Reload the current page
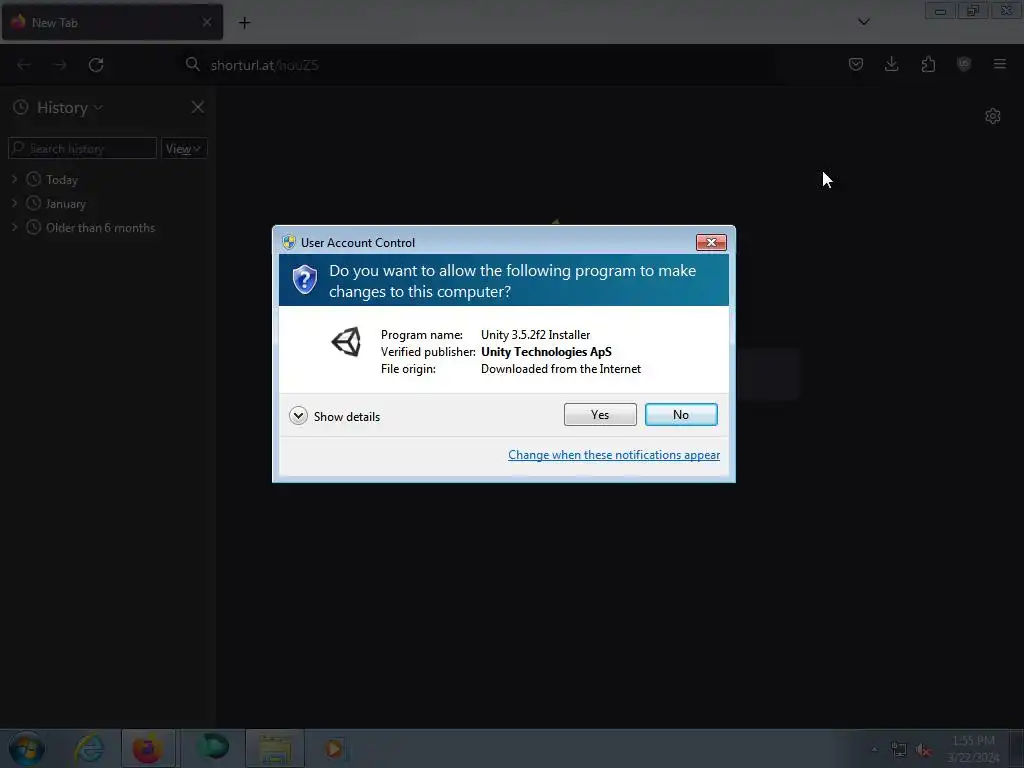Screen dimensions: 1024x768 pos(96,65)
